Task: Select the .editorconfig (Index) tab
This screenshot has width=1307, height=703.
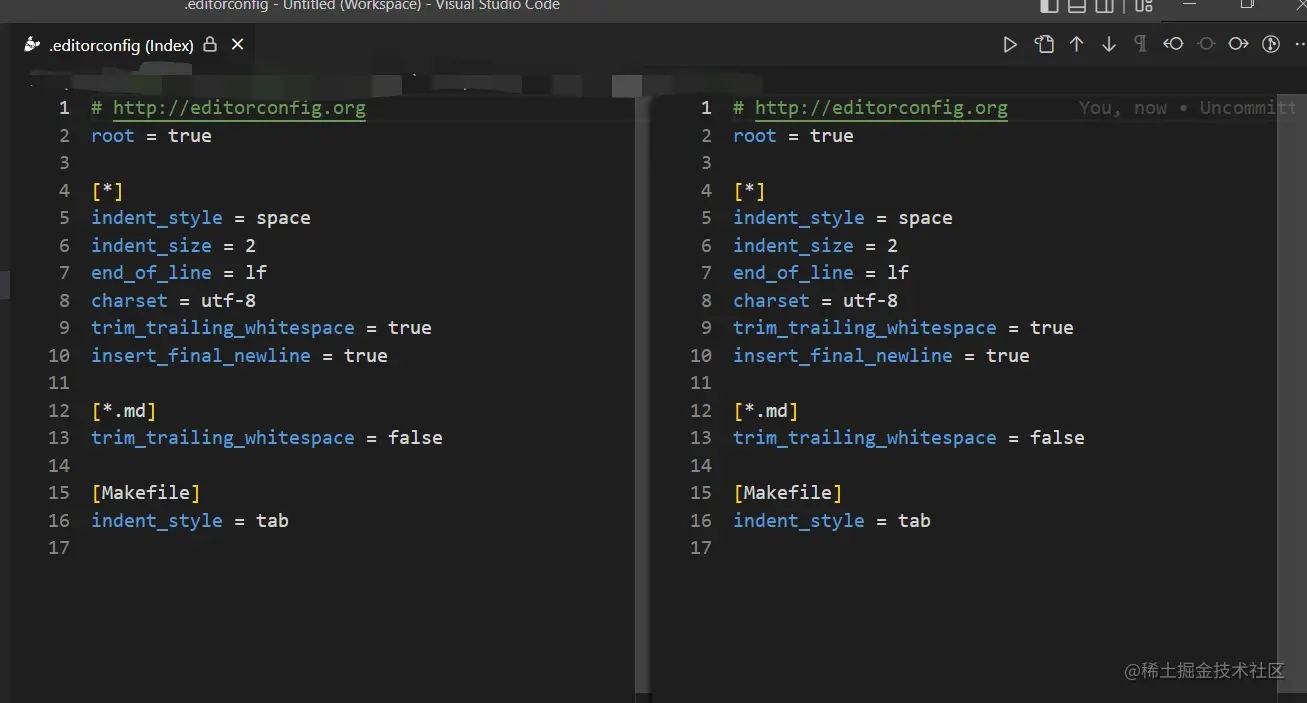Action: click(x=135, y=45)
